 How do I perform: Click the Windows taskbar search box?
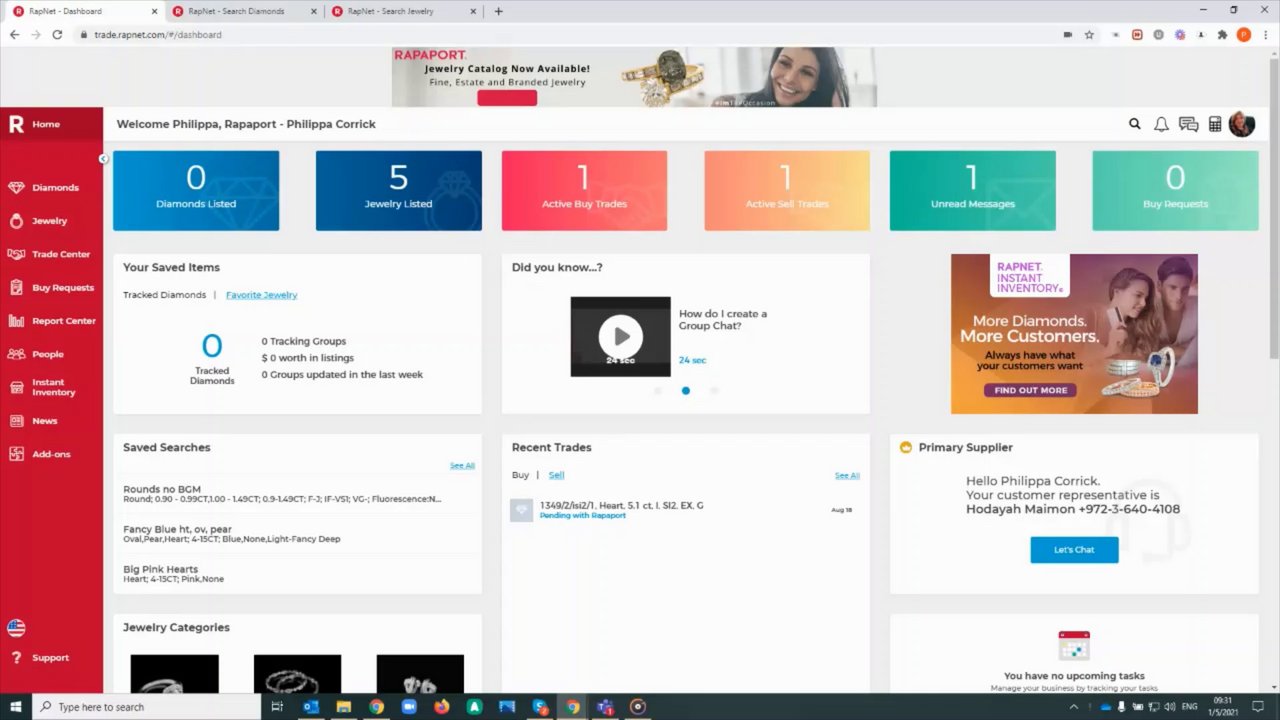[146, 707]
